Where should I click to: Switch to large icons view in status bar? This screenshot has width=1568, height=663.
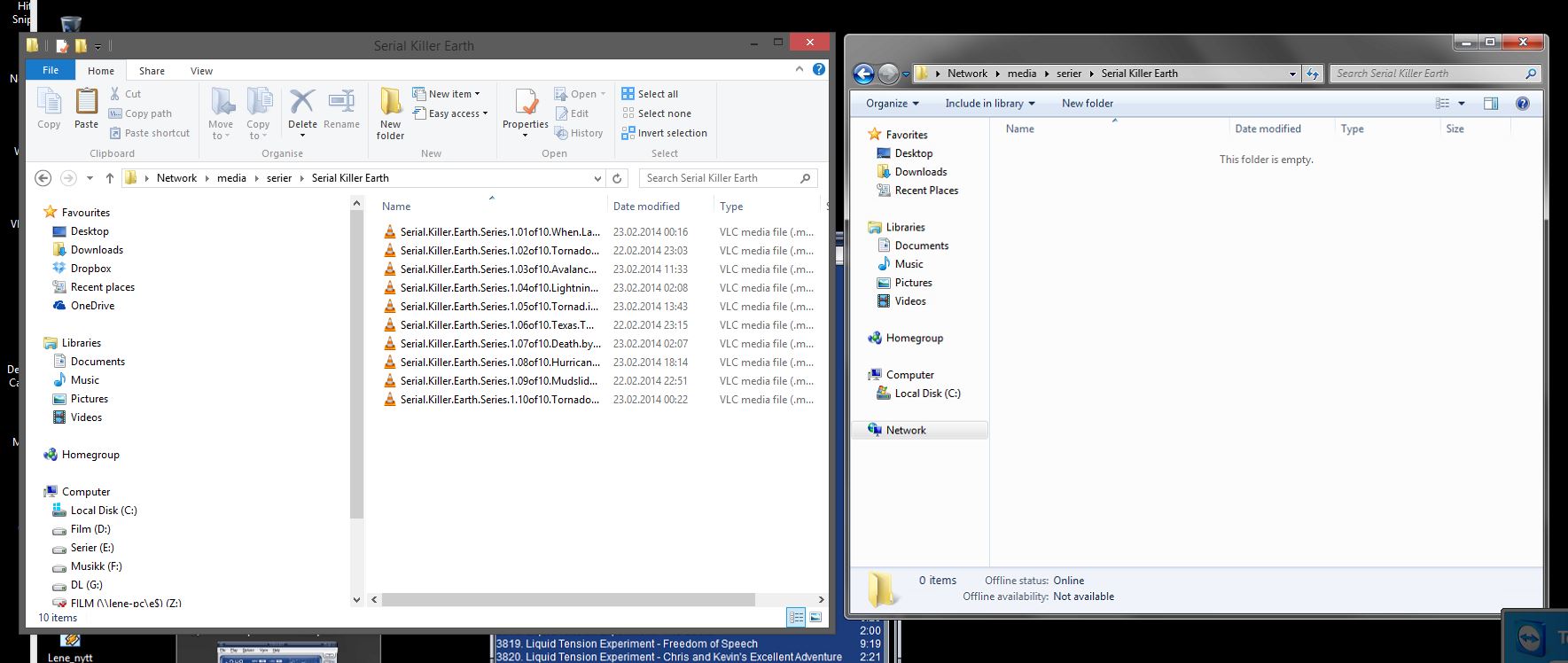pos(815,617)
